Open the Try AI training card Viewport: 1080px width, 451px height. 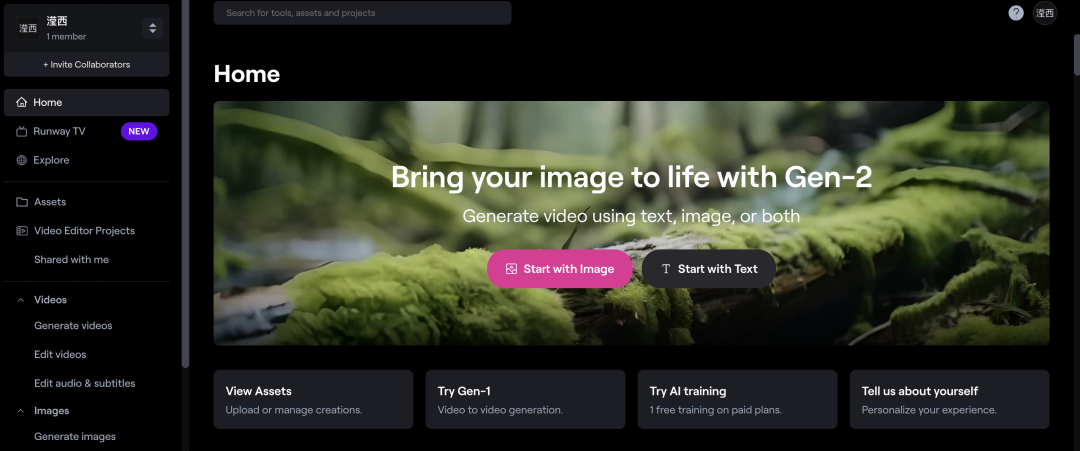[x=738, y=399]
